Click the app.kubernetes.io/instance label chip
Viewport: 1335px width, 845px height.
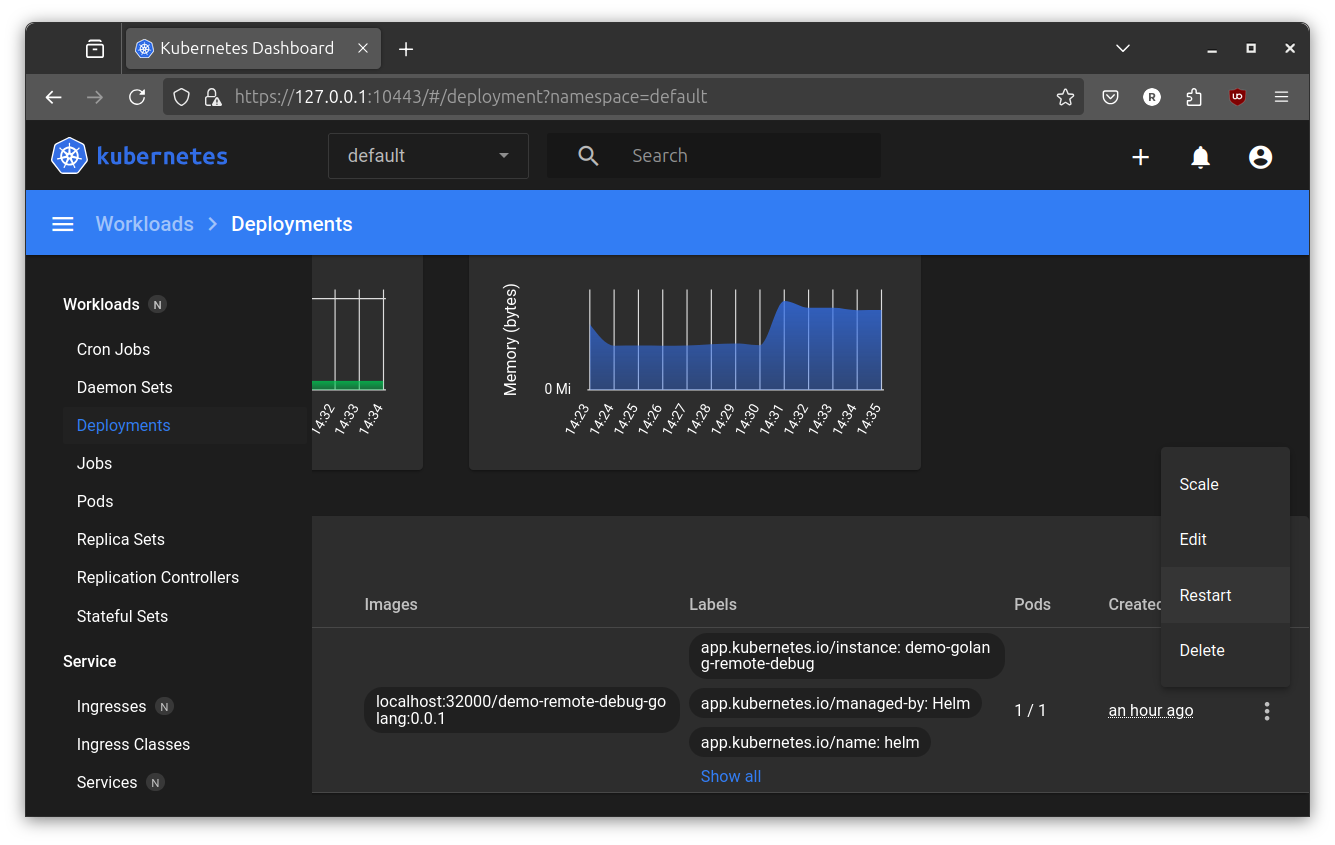click(846, 656)
